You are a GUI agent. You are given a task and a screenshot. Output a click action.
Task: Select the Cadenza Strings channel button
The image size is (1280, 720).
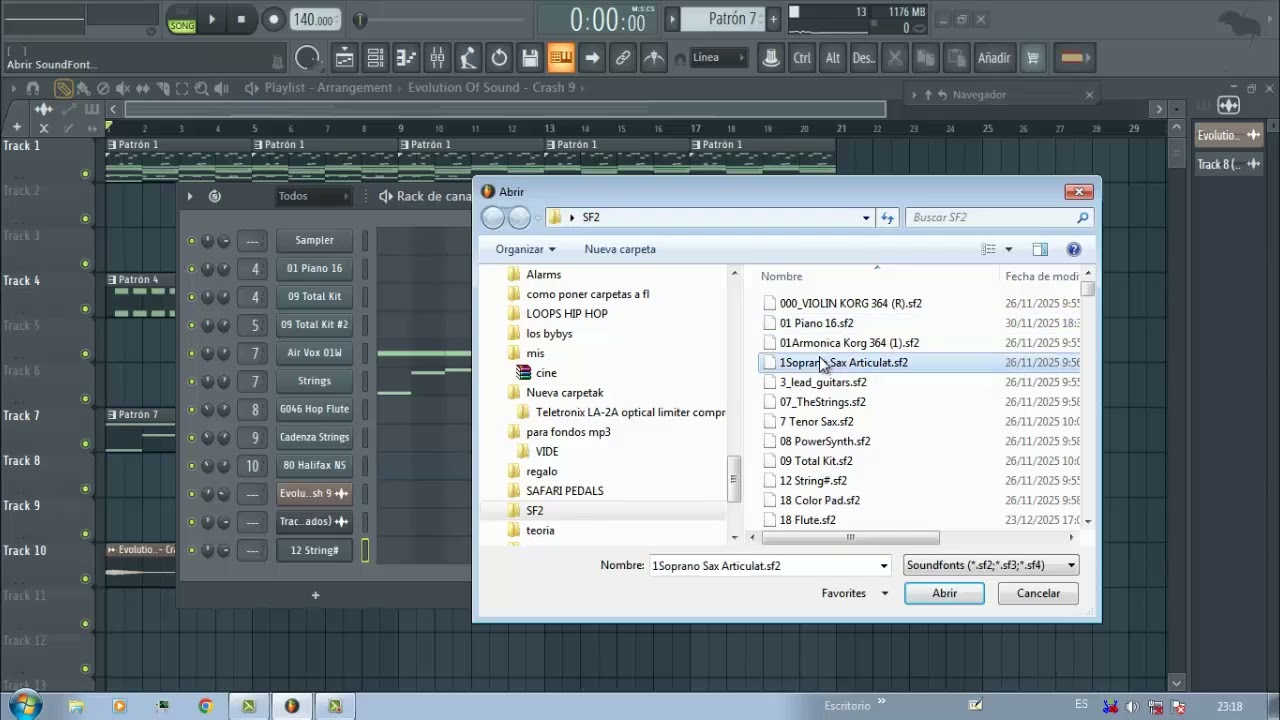(314, 437)
